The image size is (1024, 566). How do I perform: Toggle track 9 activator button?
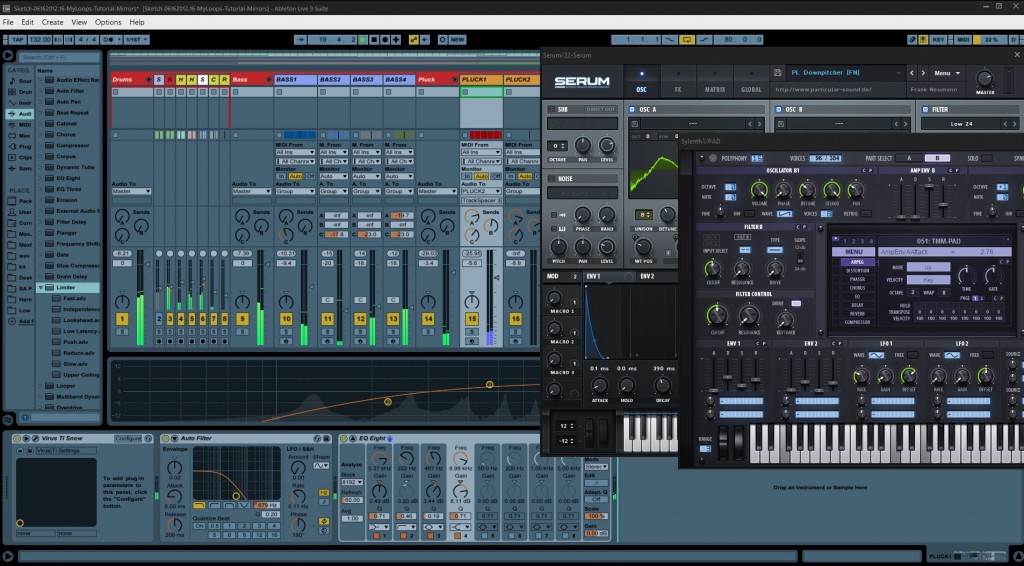point(242,319)
